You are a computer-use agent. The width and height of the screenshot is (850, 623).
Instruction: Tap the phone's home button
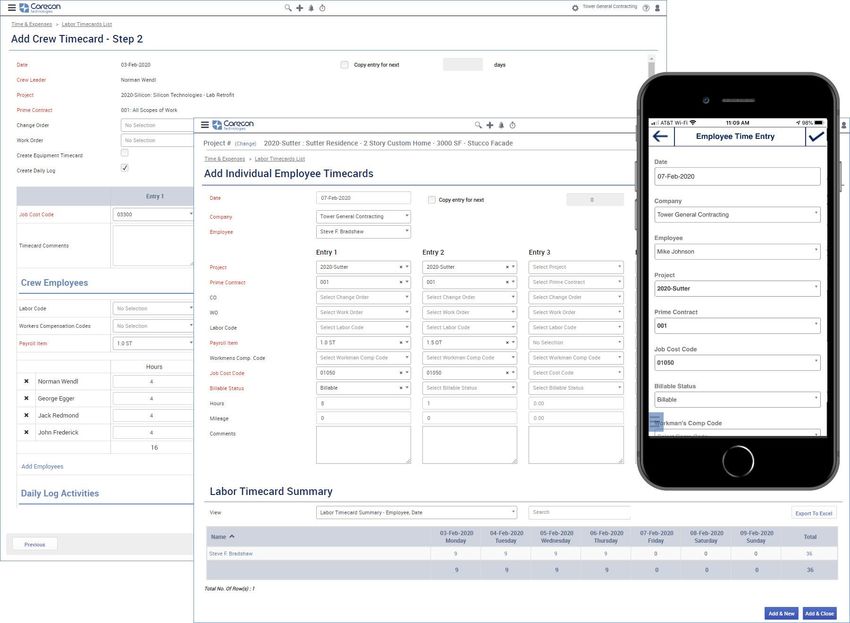click(738, 461)
